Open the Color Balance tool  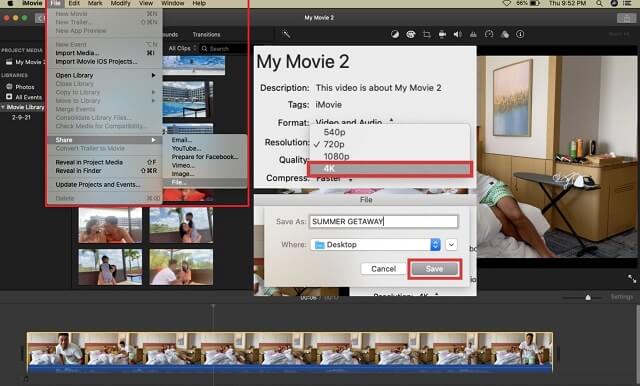point(395,35)
